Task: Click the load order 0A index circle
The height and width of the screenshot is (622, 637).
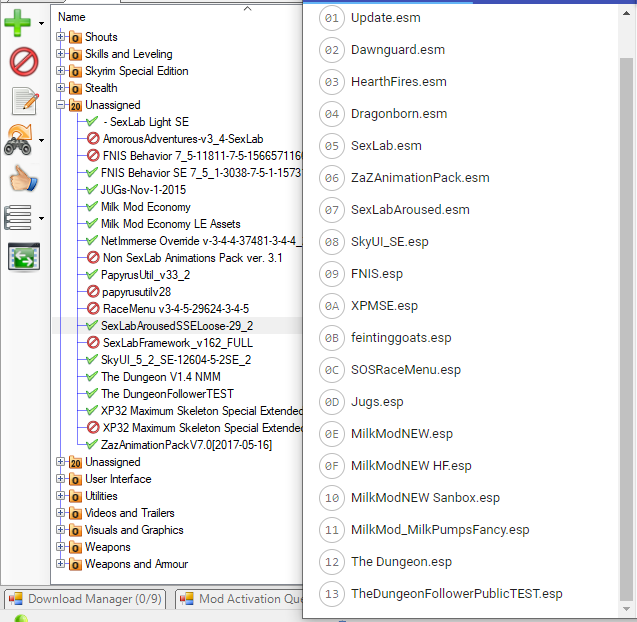Action: tap(332, 306)
